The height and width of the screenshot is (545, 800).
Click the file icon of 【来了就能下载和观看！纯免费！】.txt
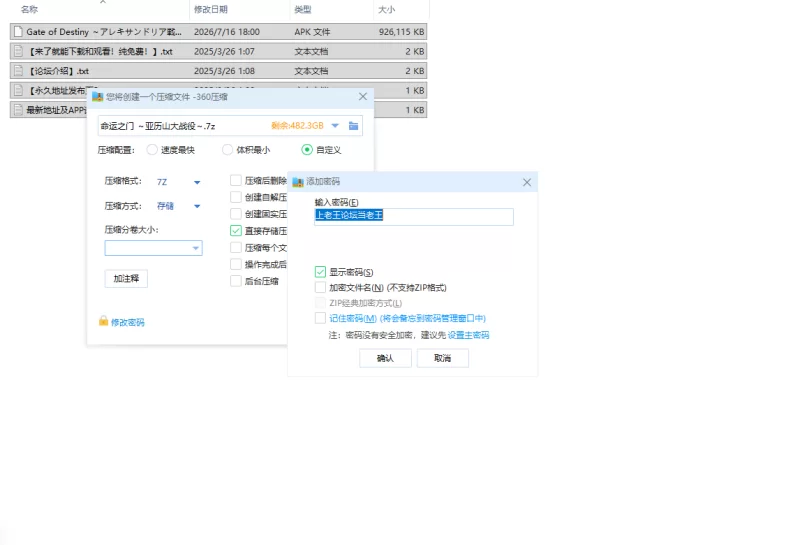[x=18, y=51]
